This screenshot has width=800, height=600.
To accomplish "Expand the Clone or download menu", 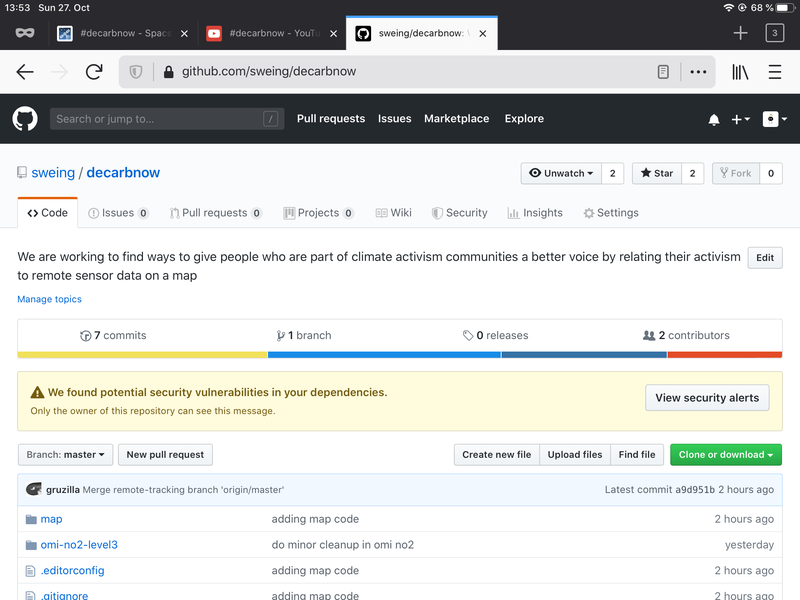I will click(x=725, y=455).
